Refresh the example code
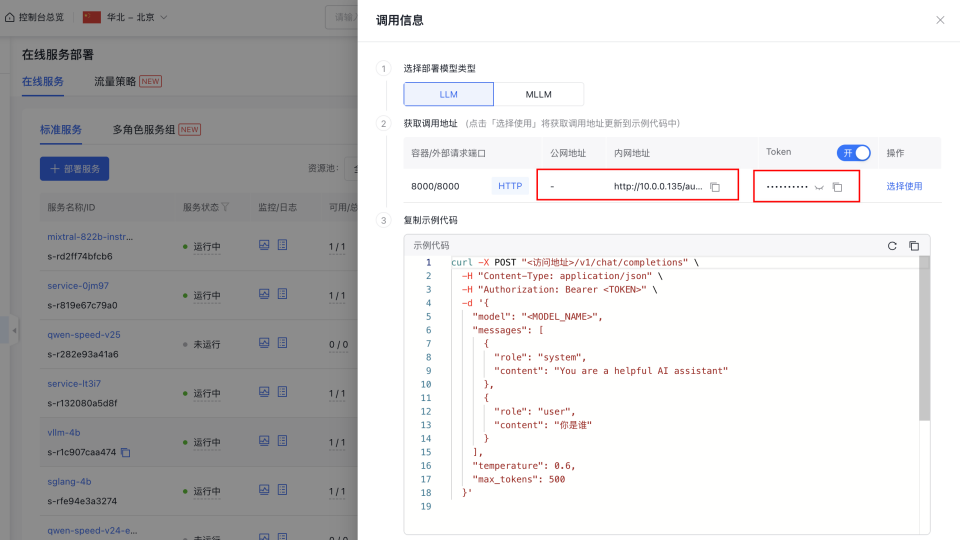Viewport: 960px width, 540px height. pyautogui.click(x=892, y=245)
